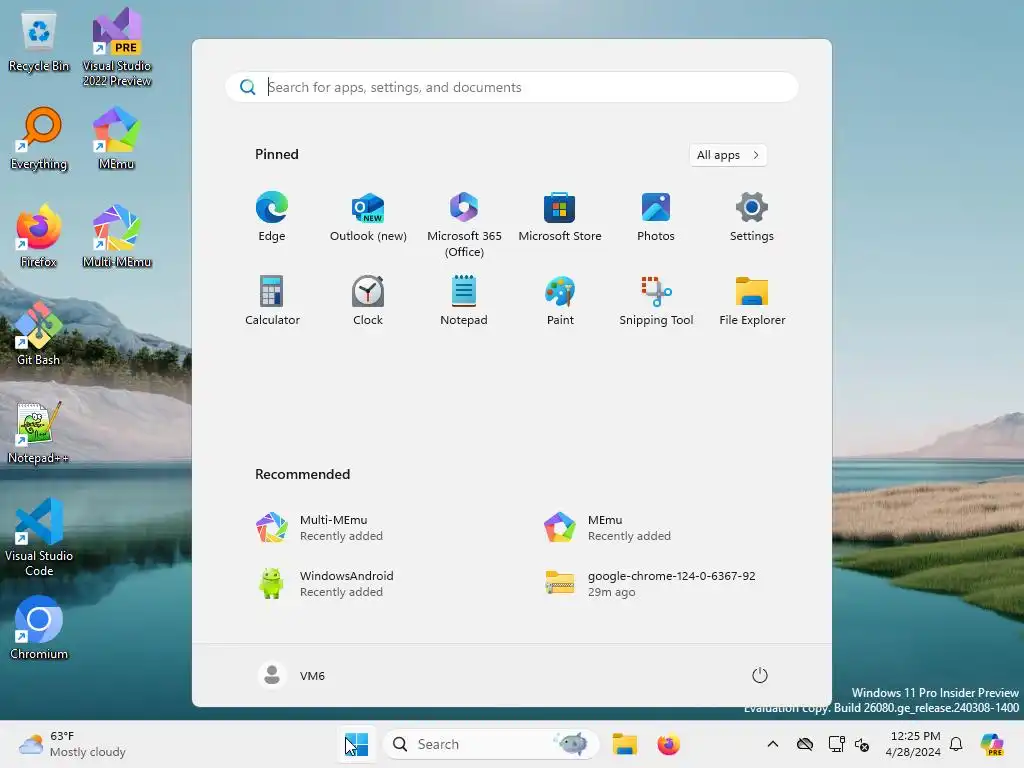This screenshot has height=768, width=1024.
Task: Launch Paint from pinned apps
Action: (x=560, y=301)
